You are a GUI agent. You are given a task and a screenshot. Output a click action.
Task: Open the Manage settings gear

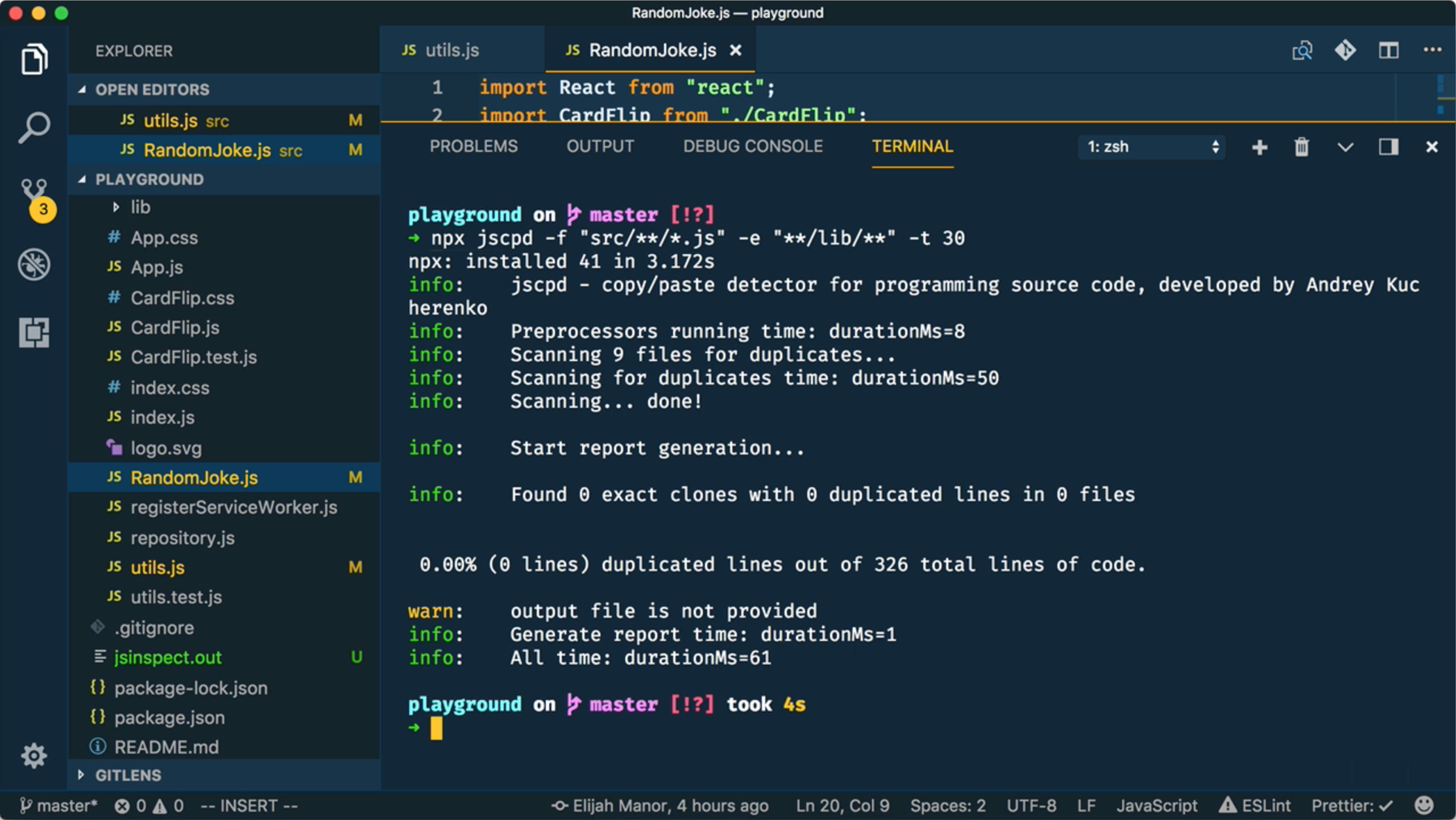[34, 756]
